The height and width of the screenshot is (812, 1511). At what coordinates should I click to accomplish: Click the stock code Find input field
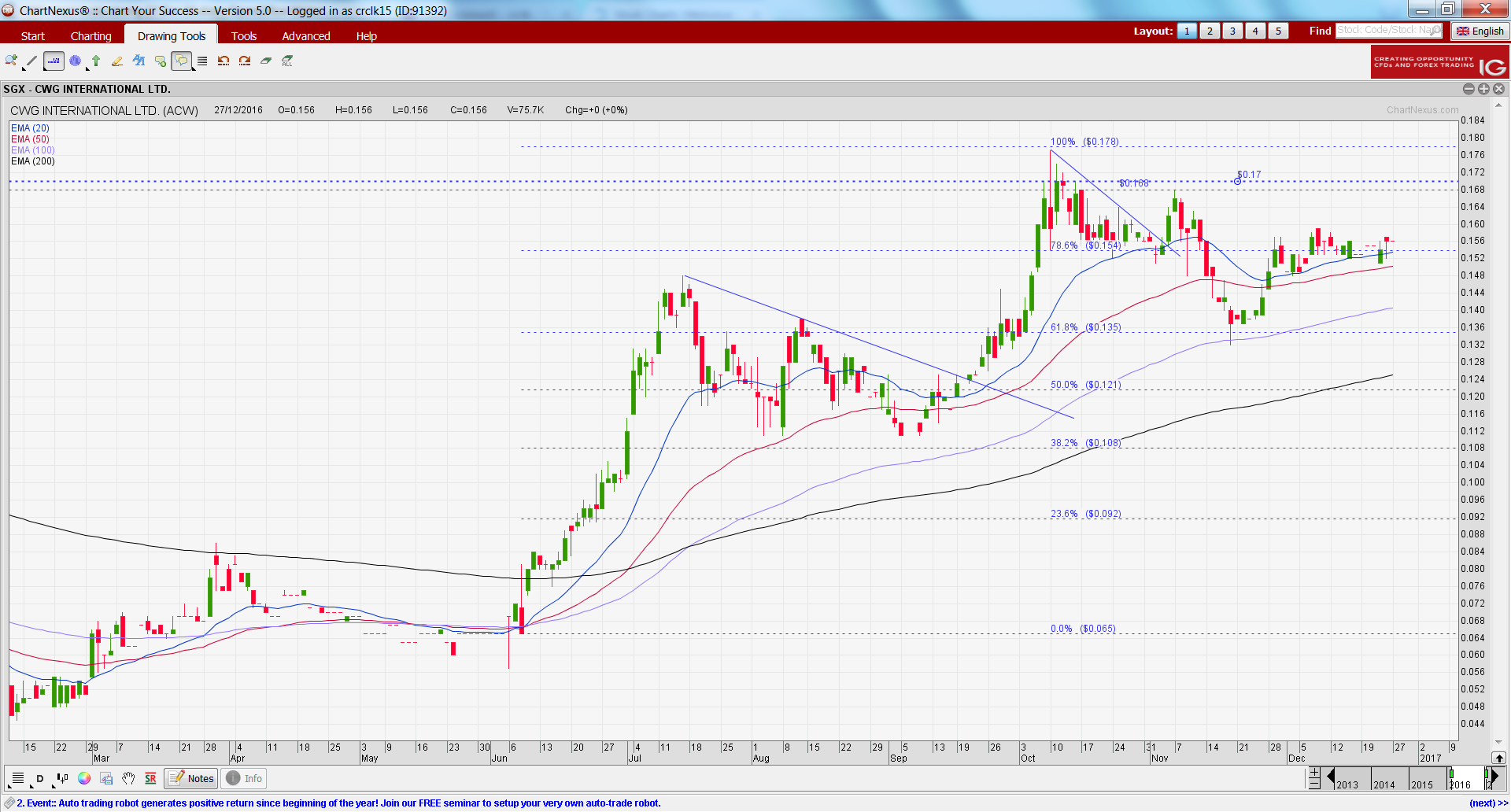click(x=1389, y=31)
